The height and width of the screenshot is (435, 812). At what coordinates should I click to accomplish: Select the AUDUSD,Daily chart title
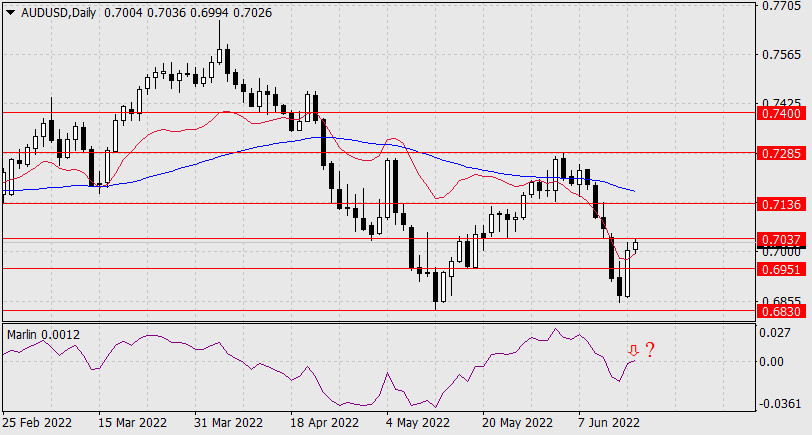[59, 13]
